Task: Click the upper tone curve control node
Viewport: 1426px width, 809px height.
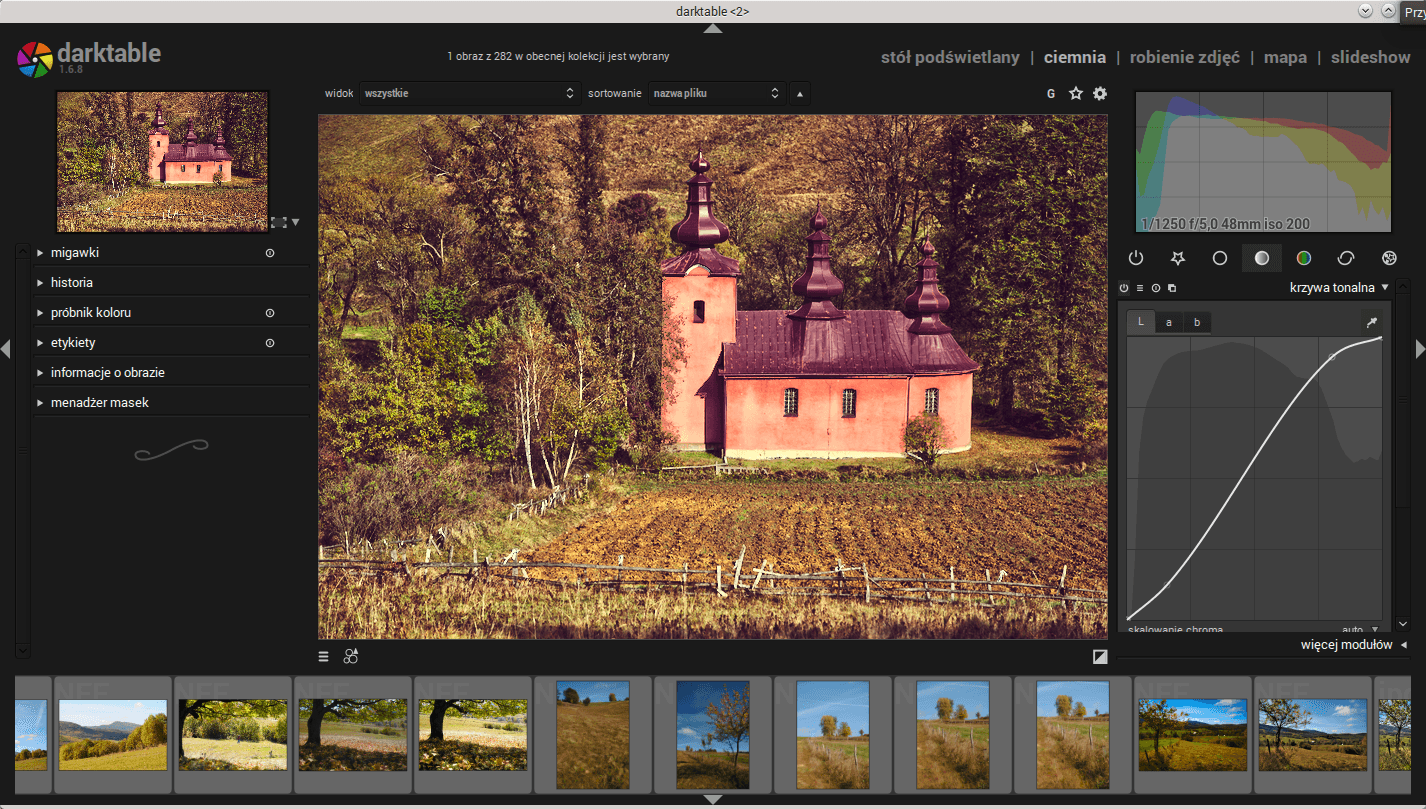Action: pyautogui.click(x=1332, y=356)
